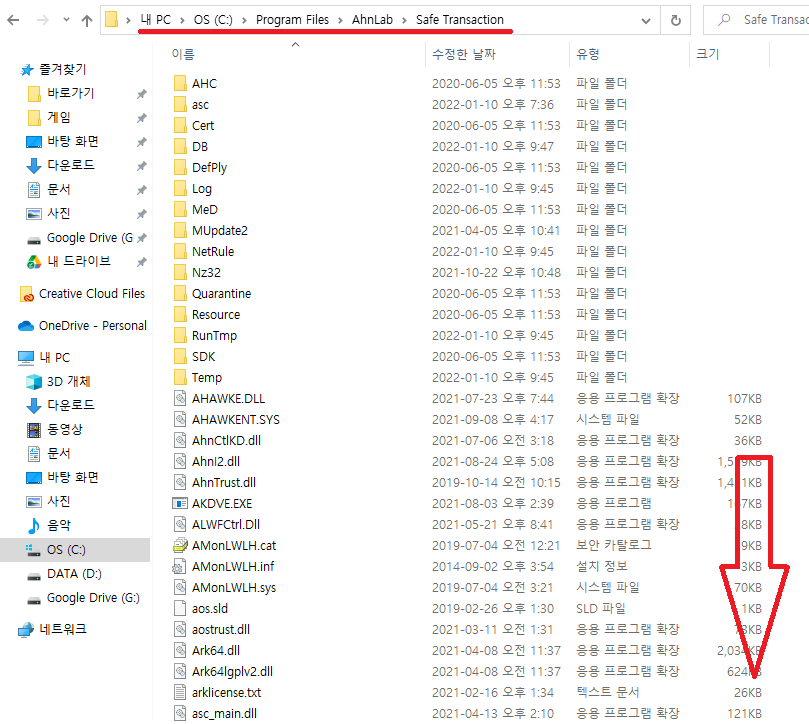Viewport: 809px width, 724px height.
Task: Select 내 PC computer icon in sidebar
Action: [x=26, y=358]
